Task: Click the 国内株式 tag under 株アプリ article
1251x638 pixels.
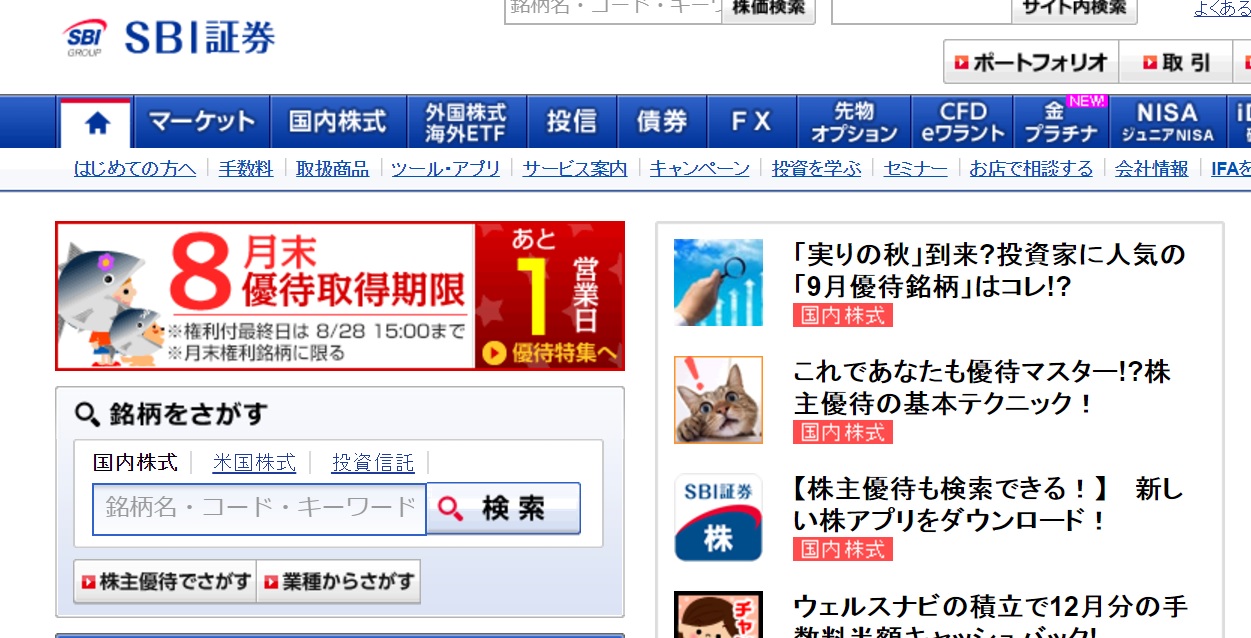Action: pyautogui.click(x=843, y=549)
